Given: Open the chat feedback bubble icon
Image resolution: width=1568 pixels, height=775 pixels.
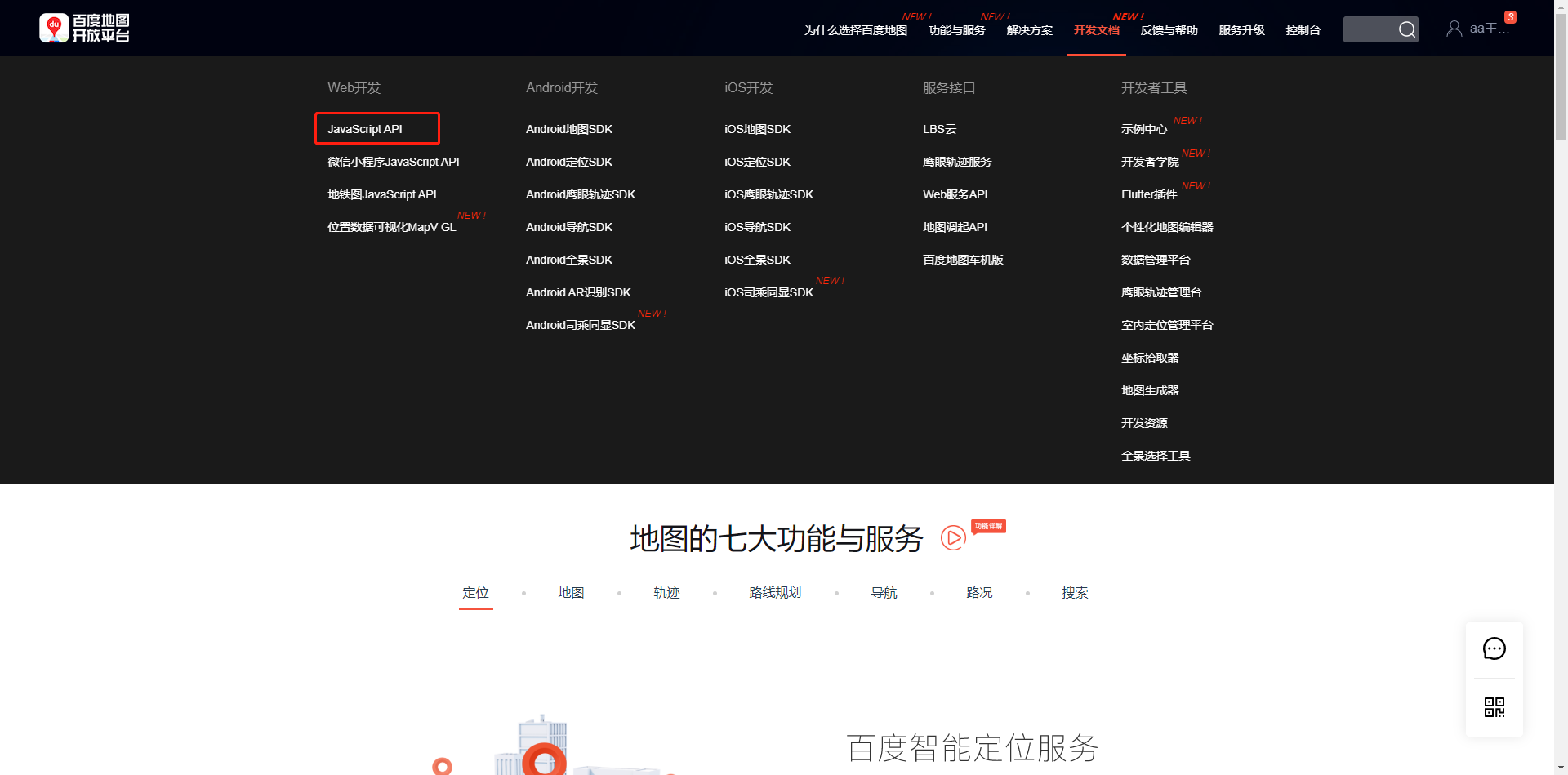Looking at the screenshot, I should pos(1494,648).
